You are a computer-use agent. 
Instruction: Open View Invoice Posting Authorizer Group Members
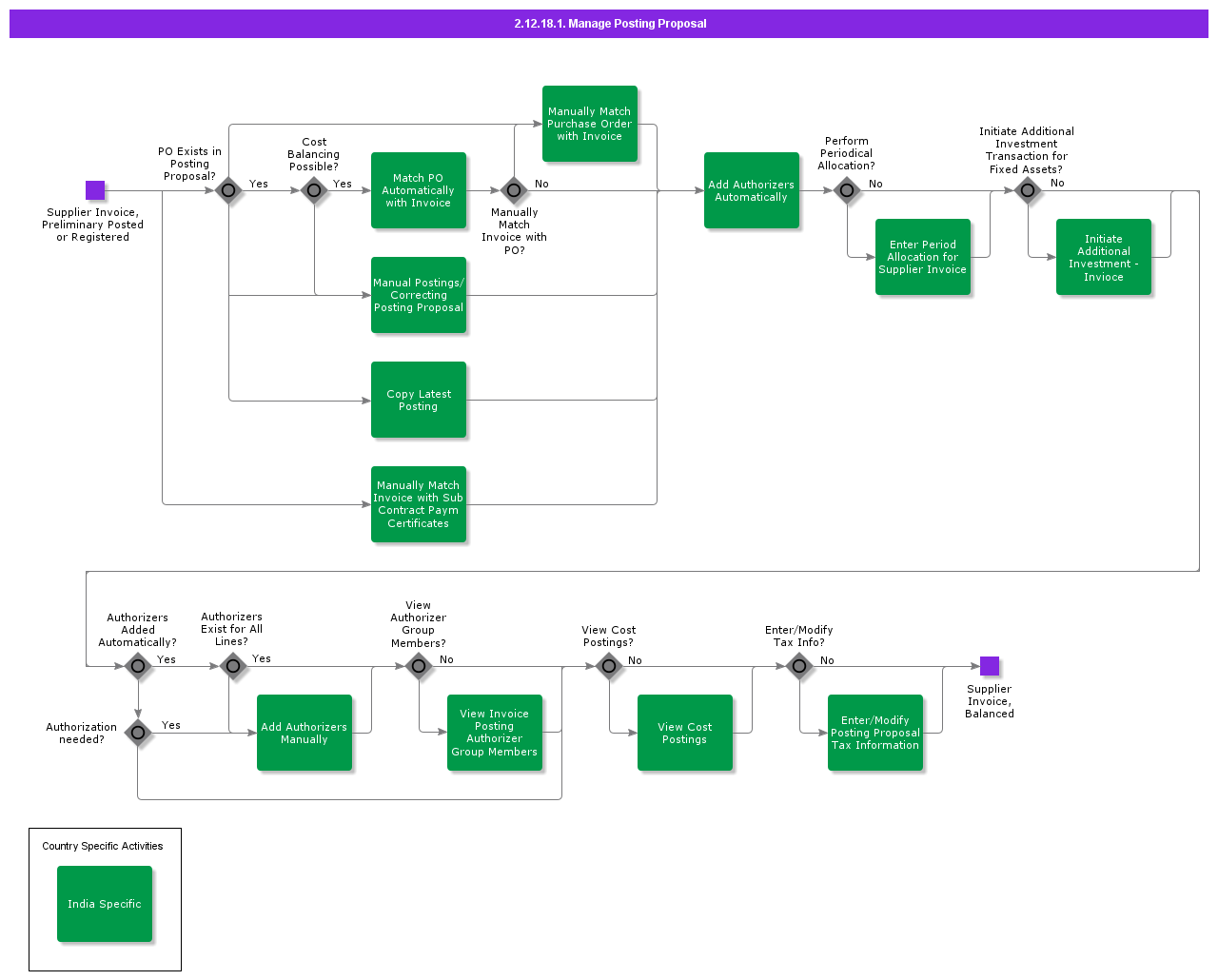click(x=495, y=733)
